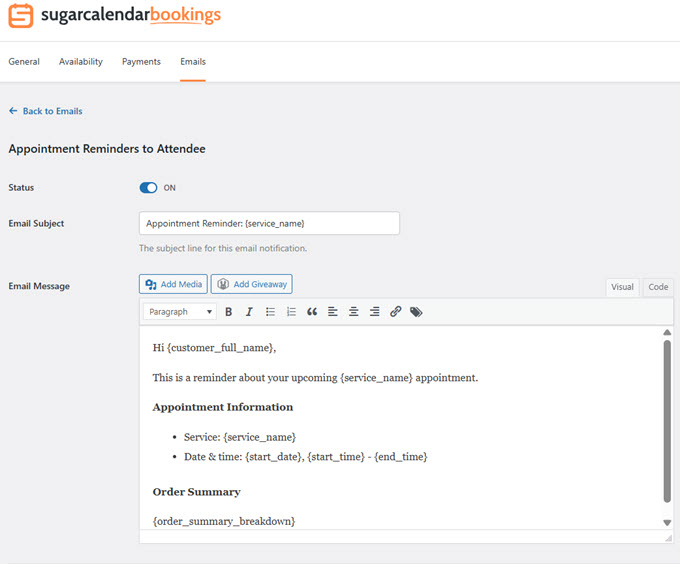Open the smart tags icon
This screenshot has height=564, width=680.
(x=416, y=312)
